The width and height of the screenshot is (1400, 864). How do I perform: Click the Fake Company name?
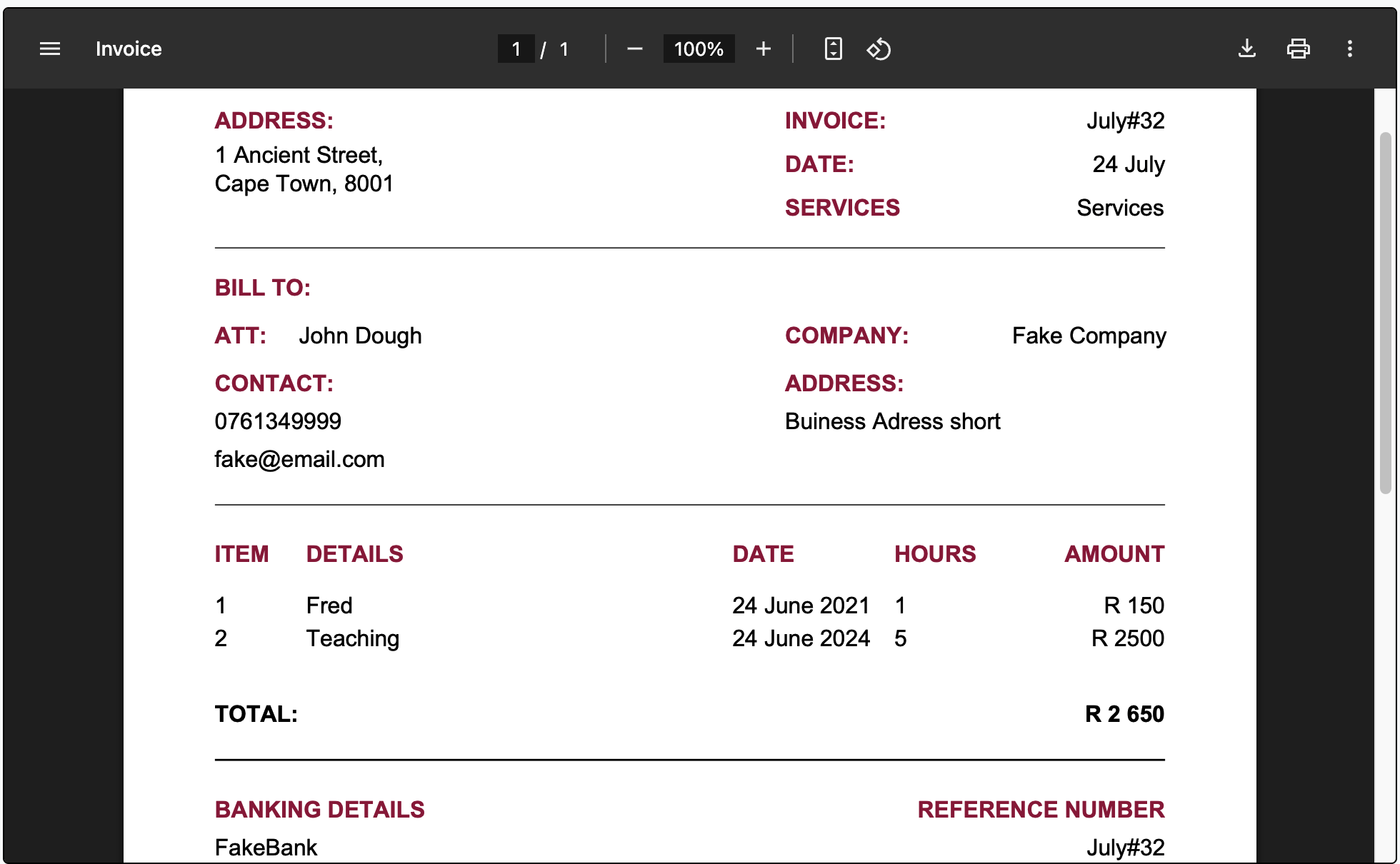pyautogui.click(x=1089, y=335)
